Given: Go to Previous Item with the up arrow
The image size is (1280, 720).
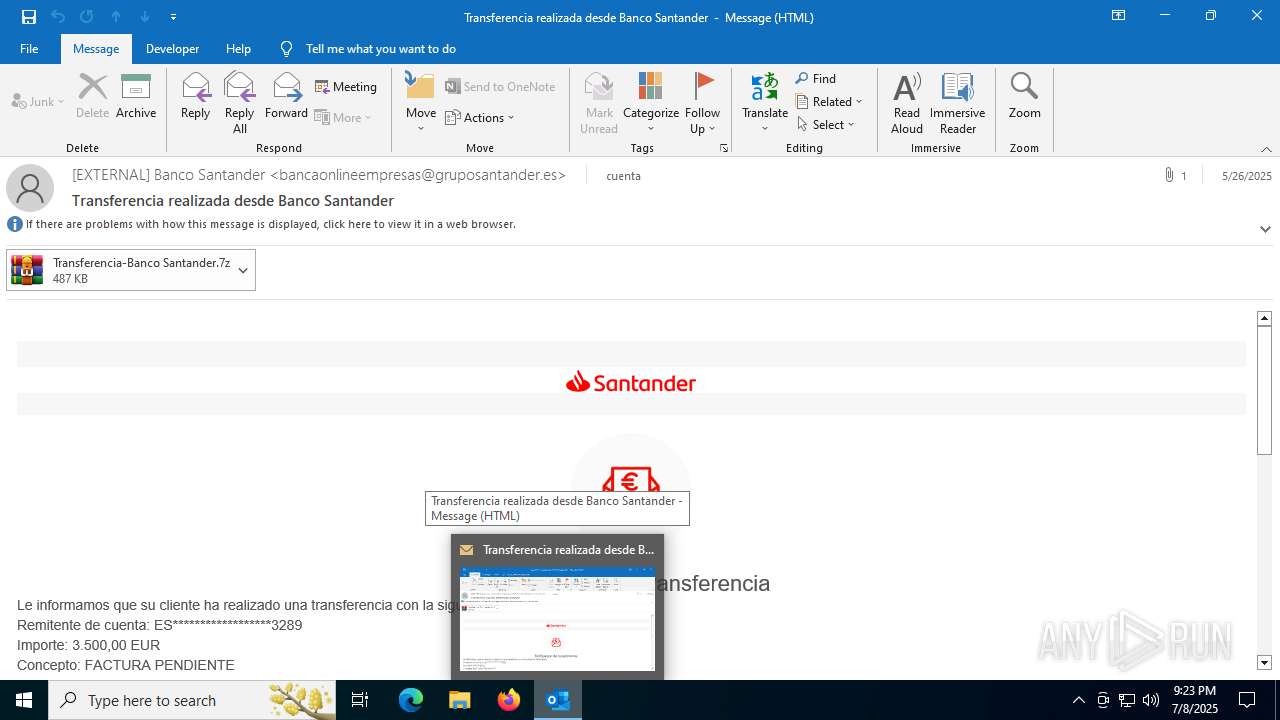Looking at the screenshot, I should coord(116,17).
